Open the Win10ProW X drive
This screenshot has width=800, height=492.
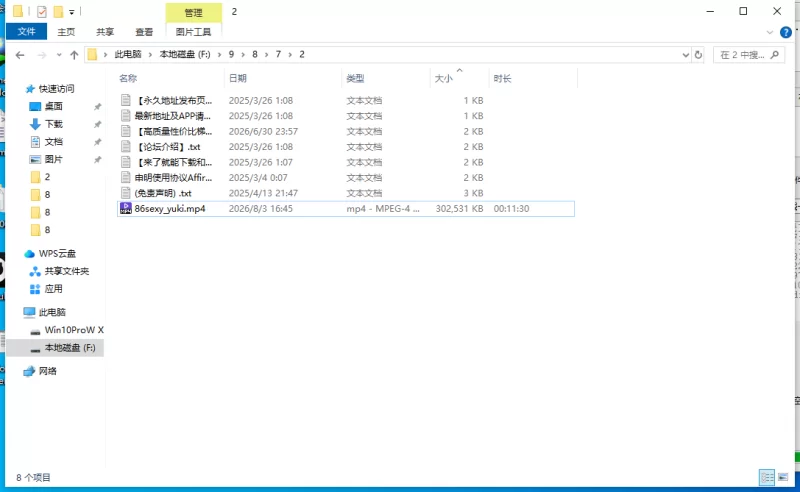[x=74, y=330]
